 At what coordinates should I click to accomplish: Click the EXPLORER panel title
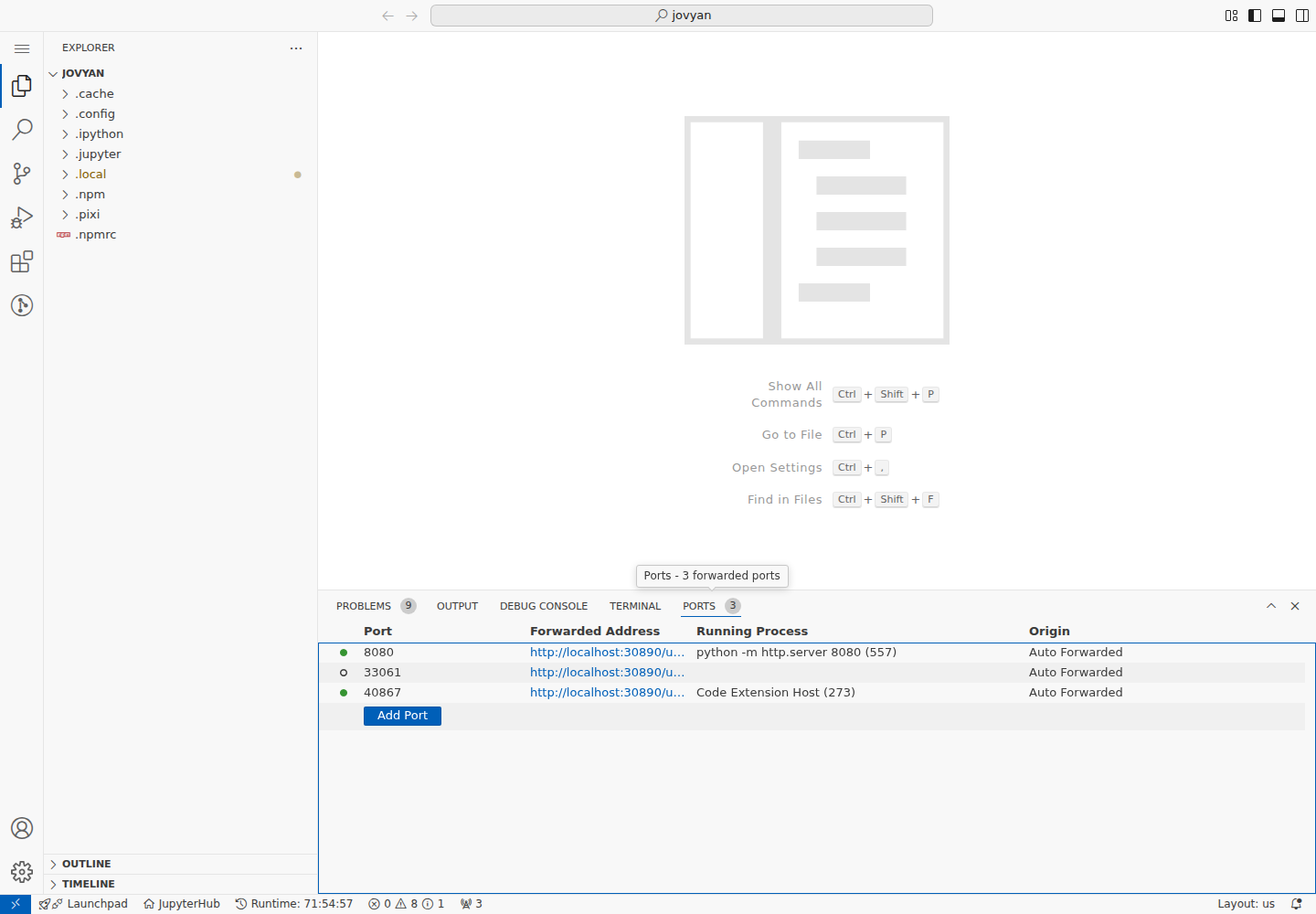point(89,48)
